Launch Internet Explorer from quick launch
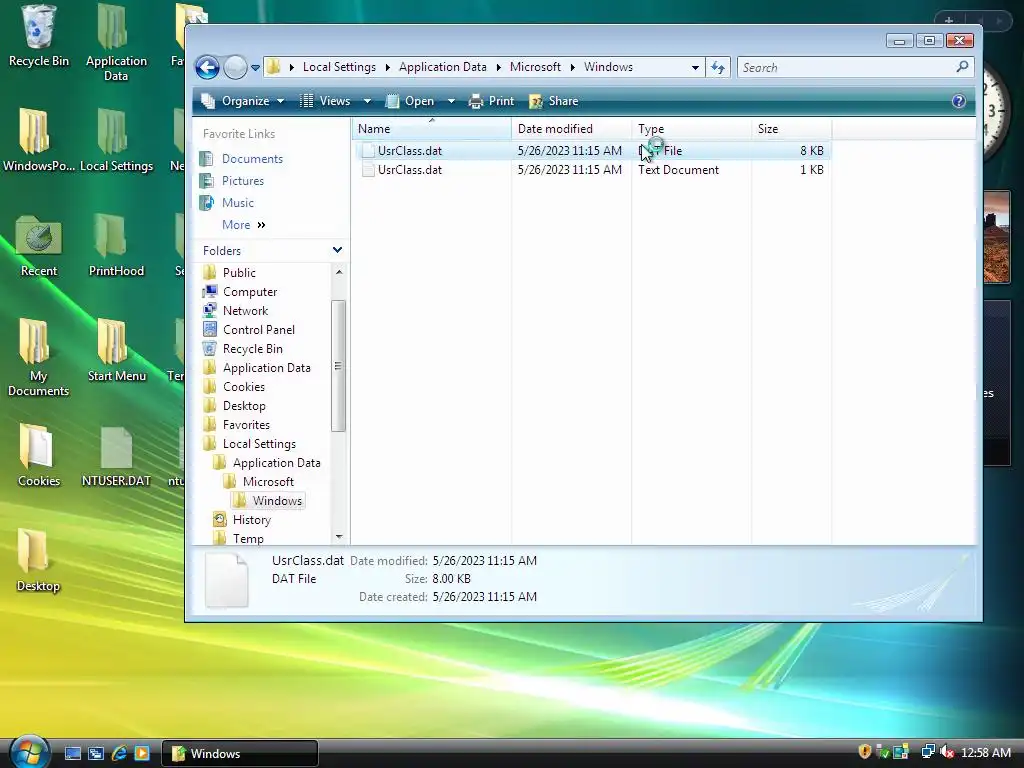The width and height of the screenshot is (1024, 768). coord(119,754)
